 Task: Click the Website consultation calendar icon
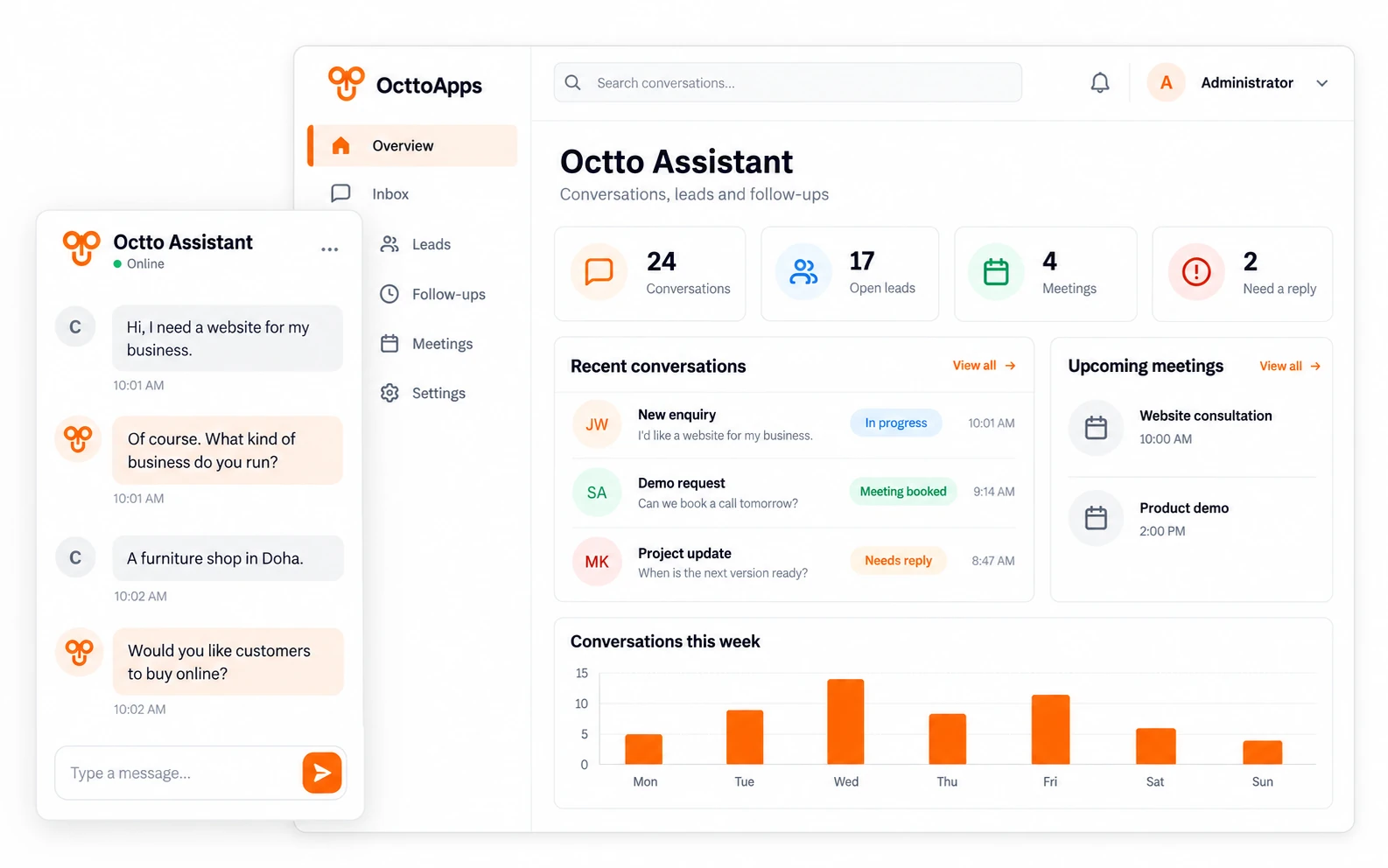click(1096, 428)
